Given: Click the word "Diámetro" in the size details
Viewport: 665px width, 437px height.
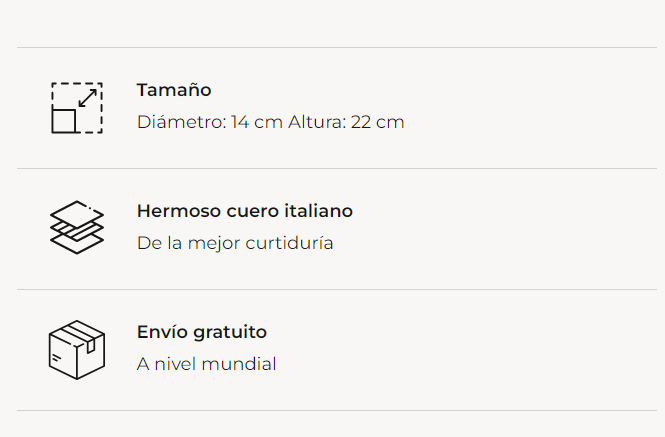Looking at the screenshot, I should pyautogui.click(x=178, y=122).
